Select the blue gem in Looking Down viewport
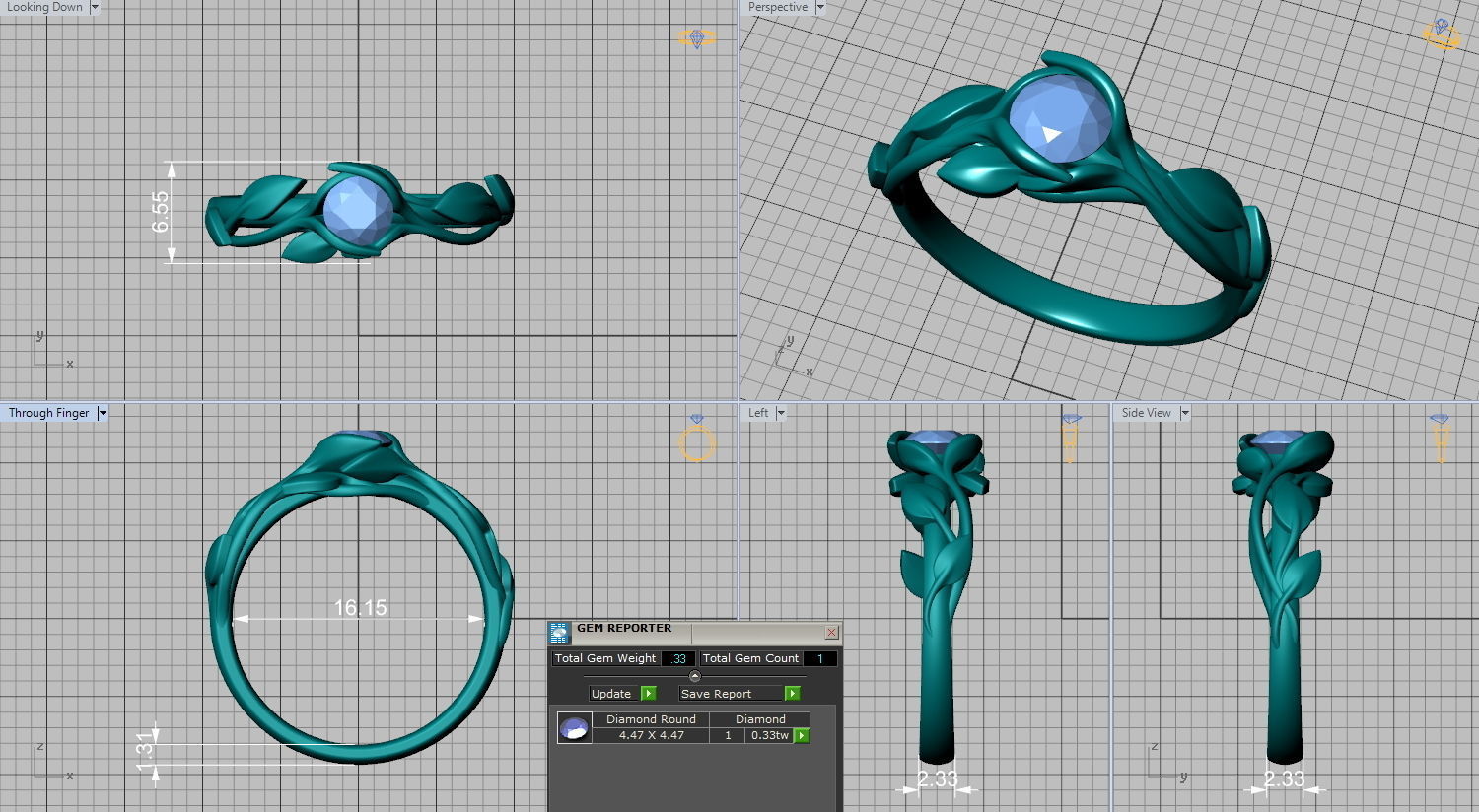The height and width of the screenshot is (812, 1479). [359, 210]
